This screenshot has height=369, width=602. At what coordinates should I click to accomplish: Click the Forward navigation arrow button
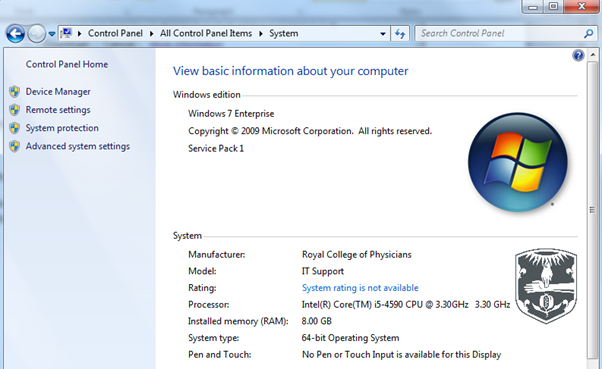pyautogui.click(x=37, y=34)
